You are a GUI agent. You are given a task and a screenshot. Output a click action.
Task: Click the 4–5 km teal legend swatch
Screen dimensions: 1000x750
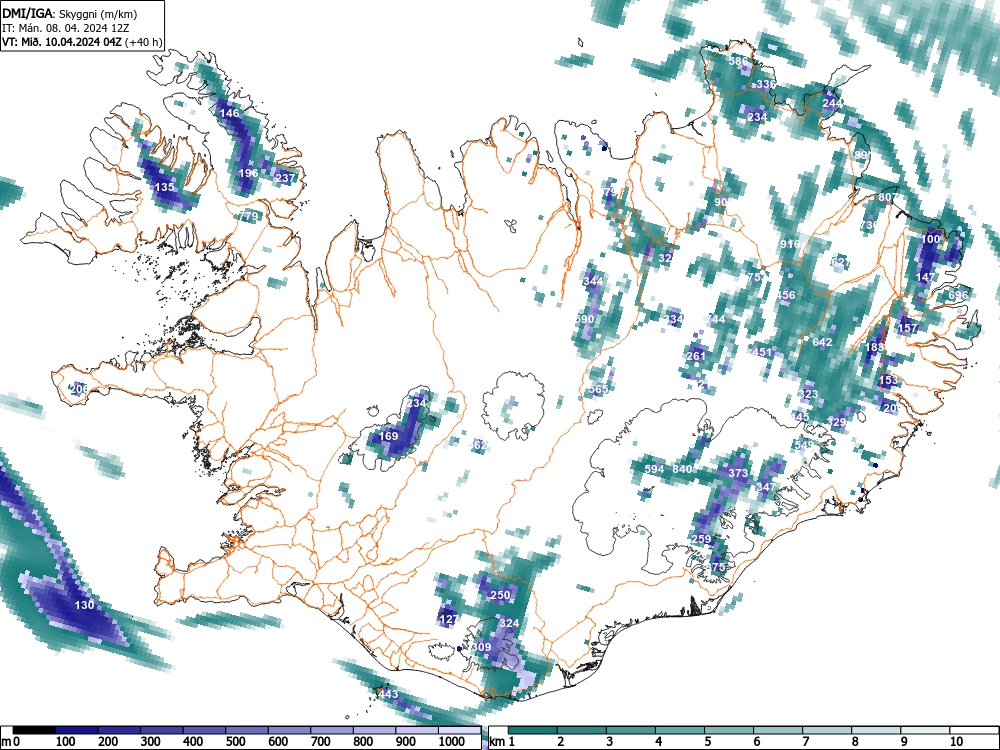[680, 730]
